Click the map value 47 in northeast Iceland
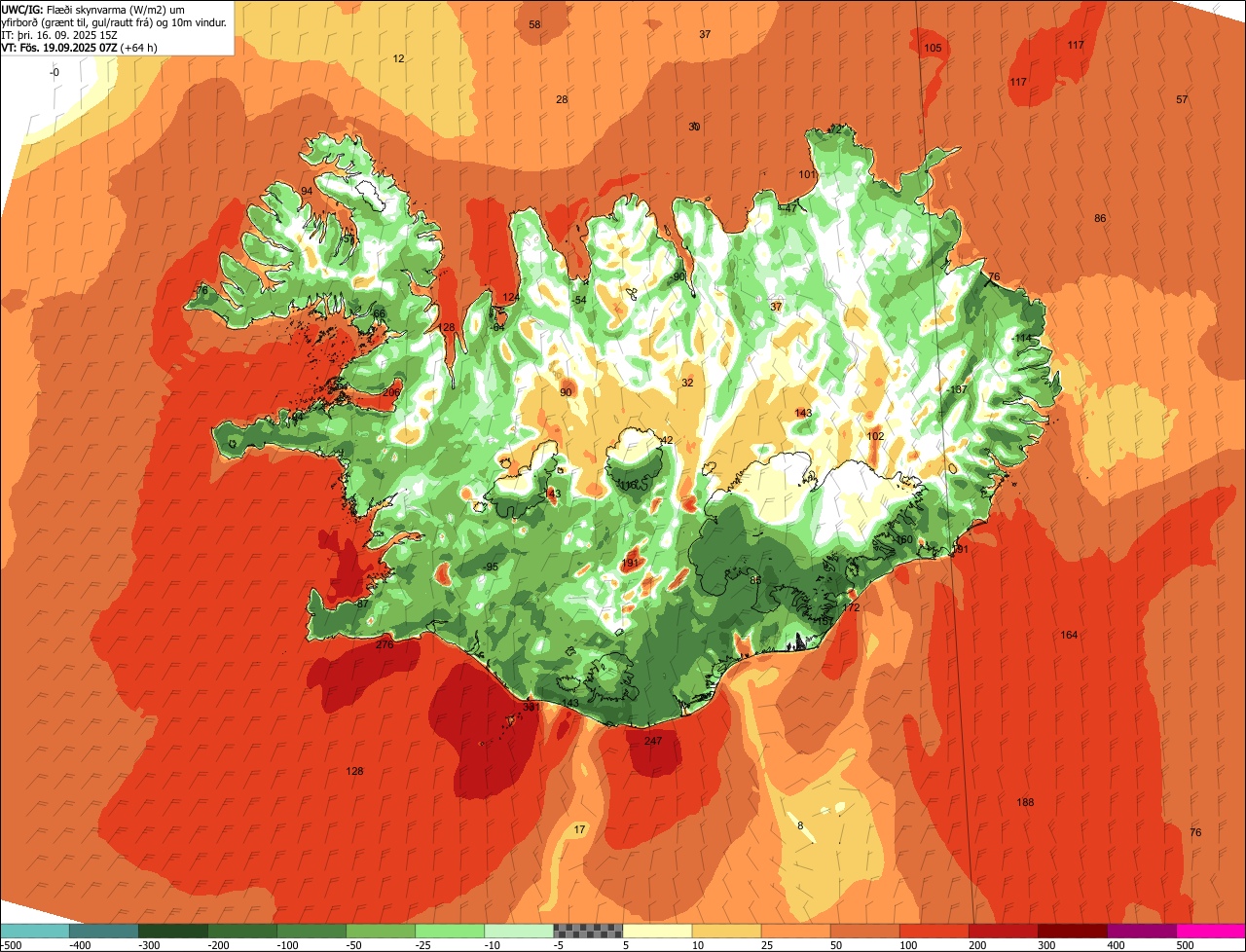 click(790, 208)
